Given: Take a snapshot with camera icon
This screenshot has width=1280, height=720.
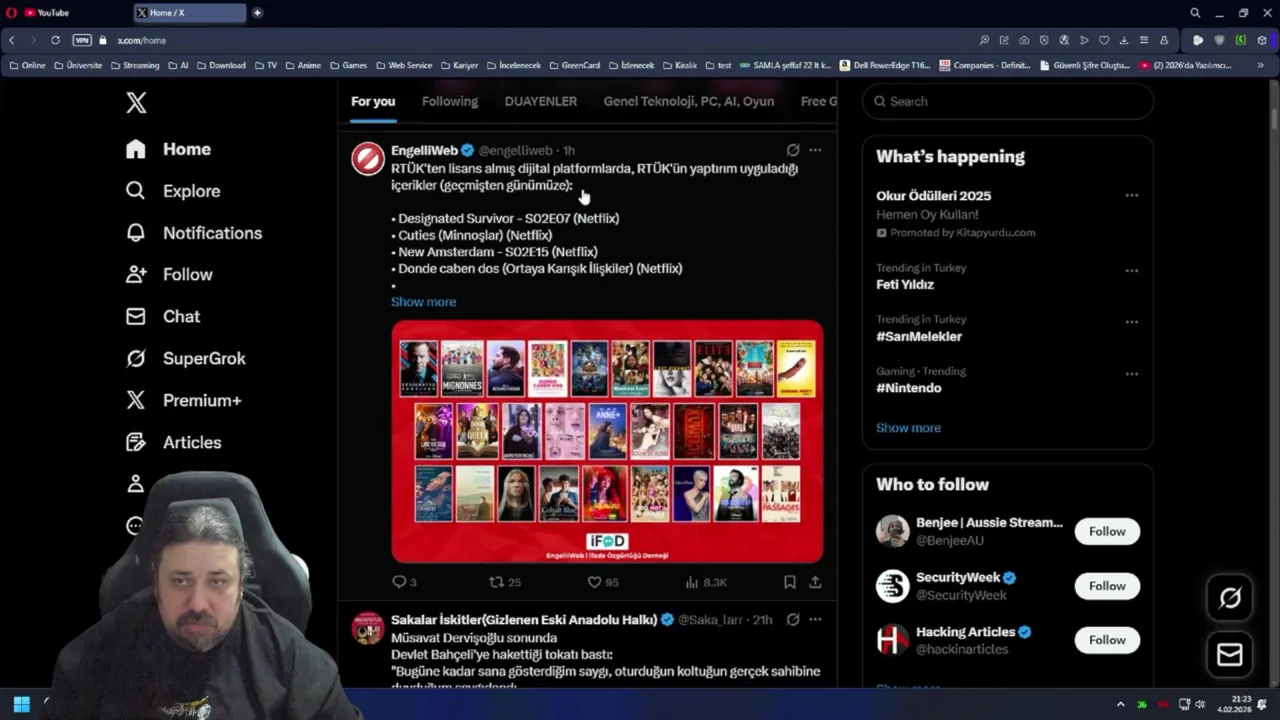Looking at the screenshot, I should tap(1024, 40).
